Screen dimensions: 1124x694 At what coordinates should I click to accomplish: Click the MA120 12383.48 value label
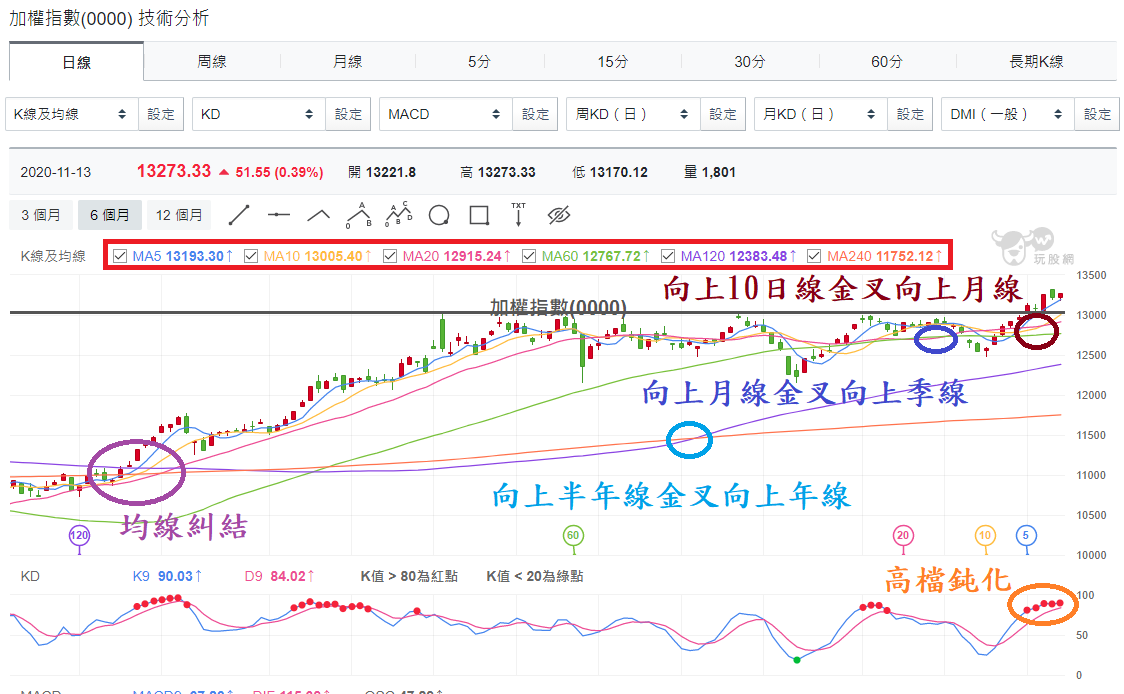[x=739, y=256]
